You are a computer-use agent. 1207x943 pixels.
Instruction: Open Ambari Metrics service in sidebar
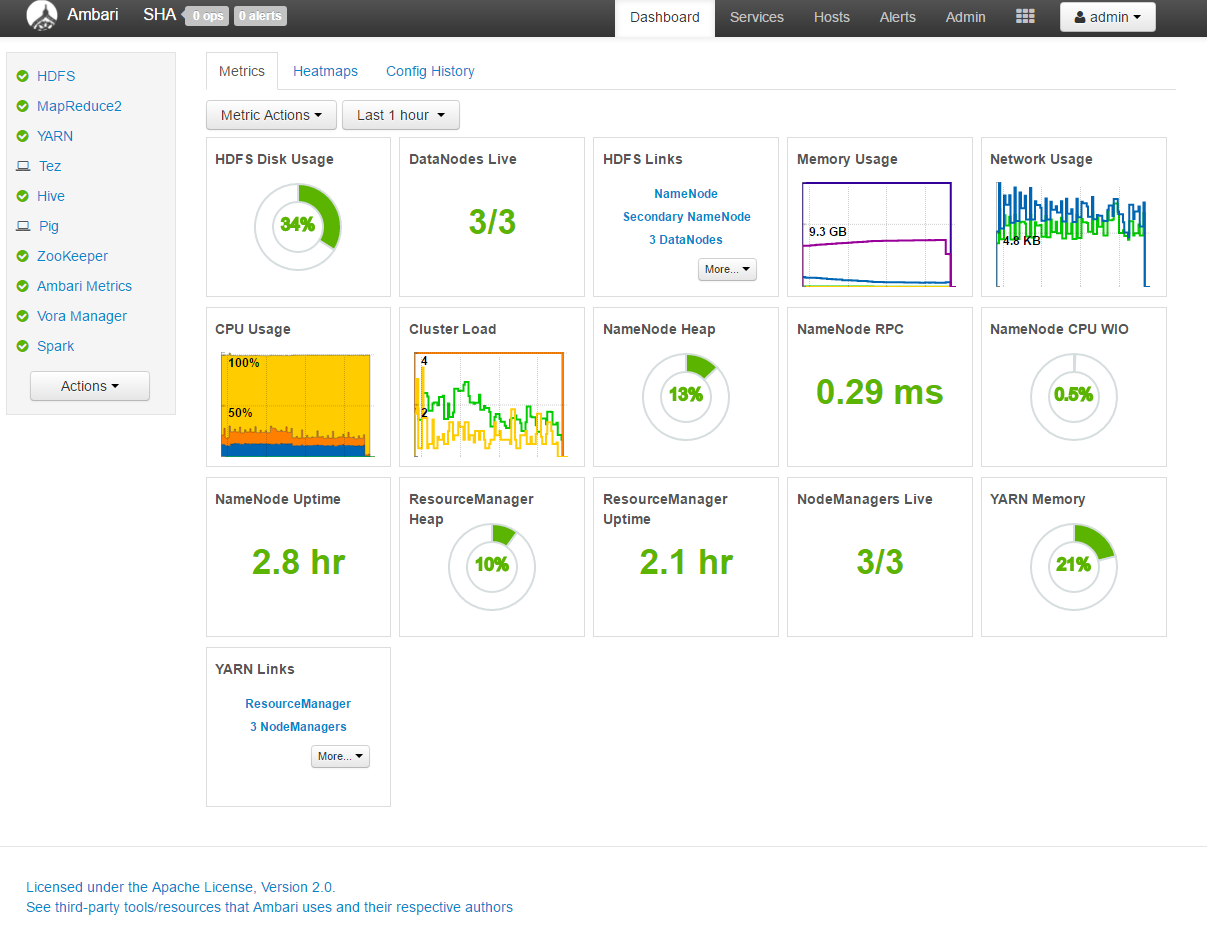click(84, 286)
